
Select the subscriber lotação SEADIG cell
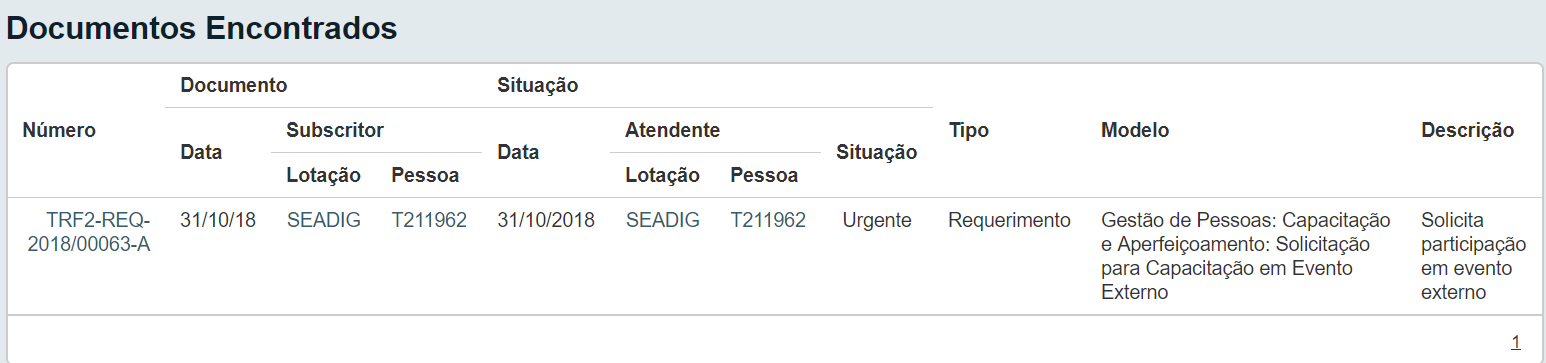323,220
